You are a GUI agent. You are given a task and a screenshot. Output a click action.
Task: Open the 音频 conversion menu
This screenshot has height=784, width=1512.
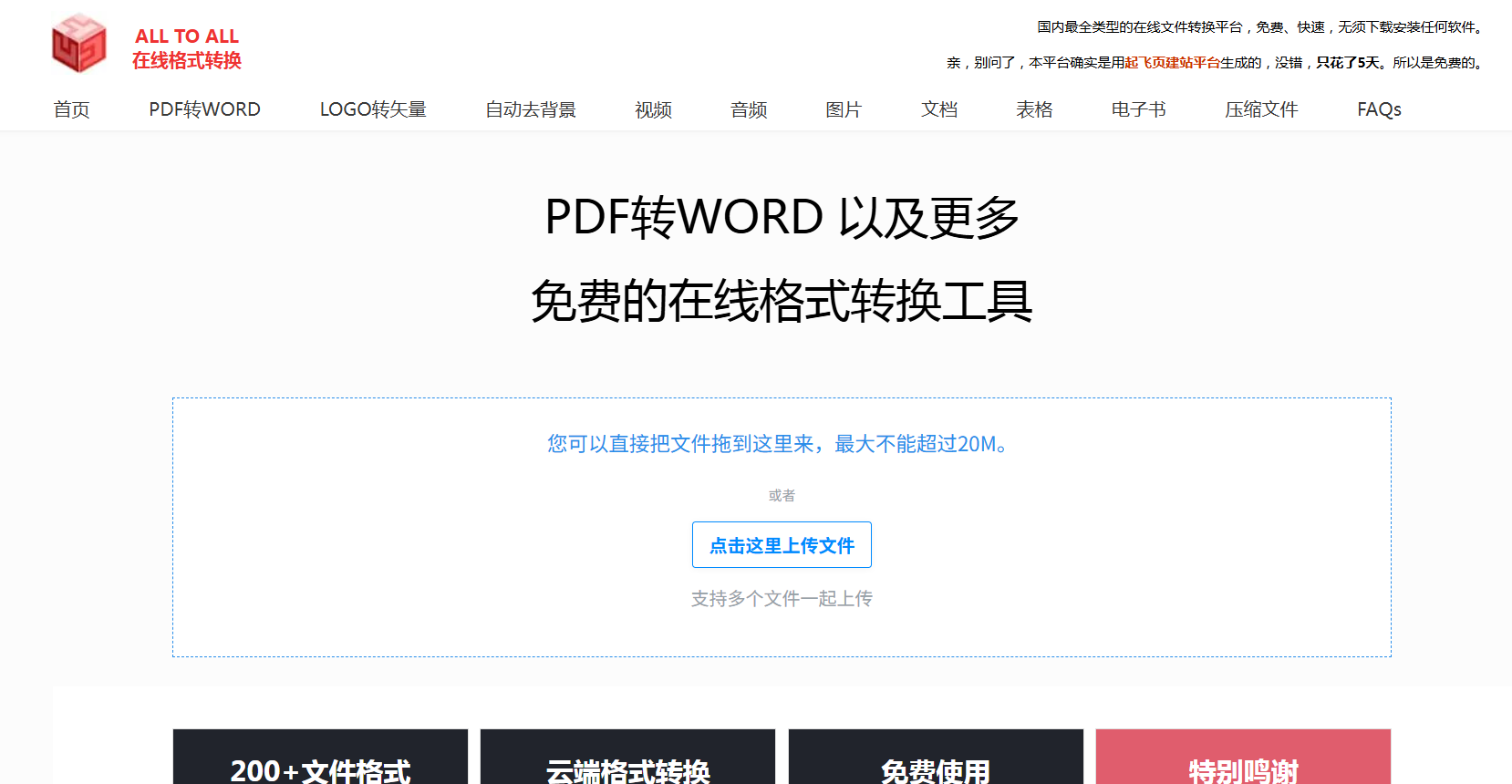[x=749, y=110]
